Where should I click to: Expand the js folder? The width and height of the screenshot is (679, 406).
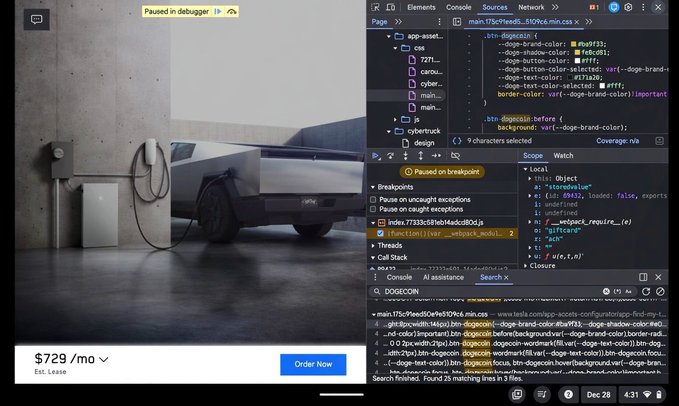point(395,119)
